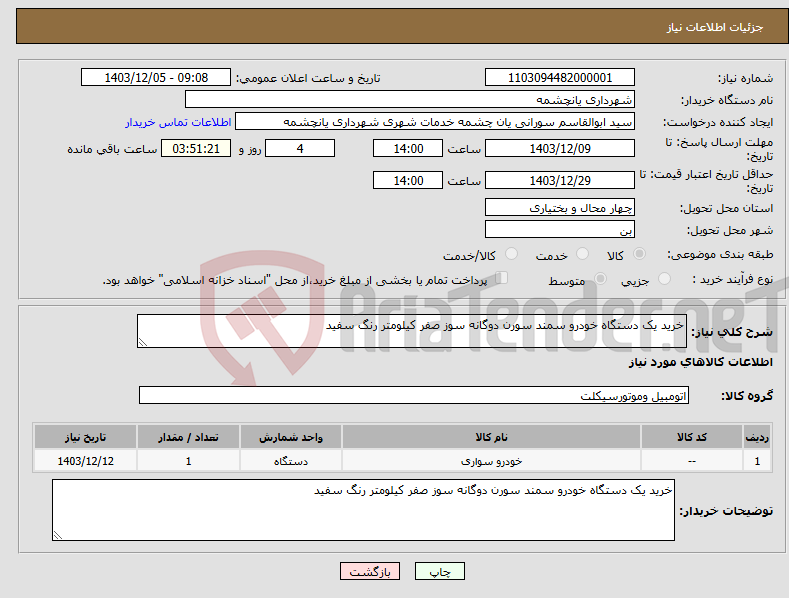The image size is (789, 598).
Task: Click the خودرو سواری table cell
Action: [491, 461]
